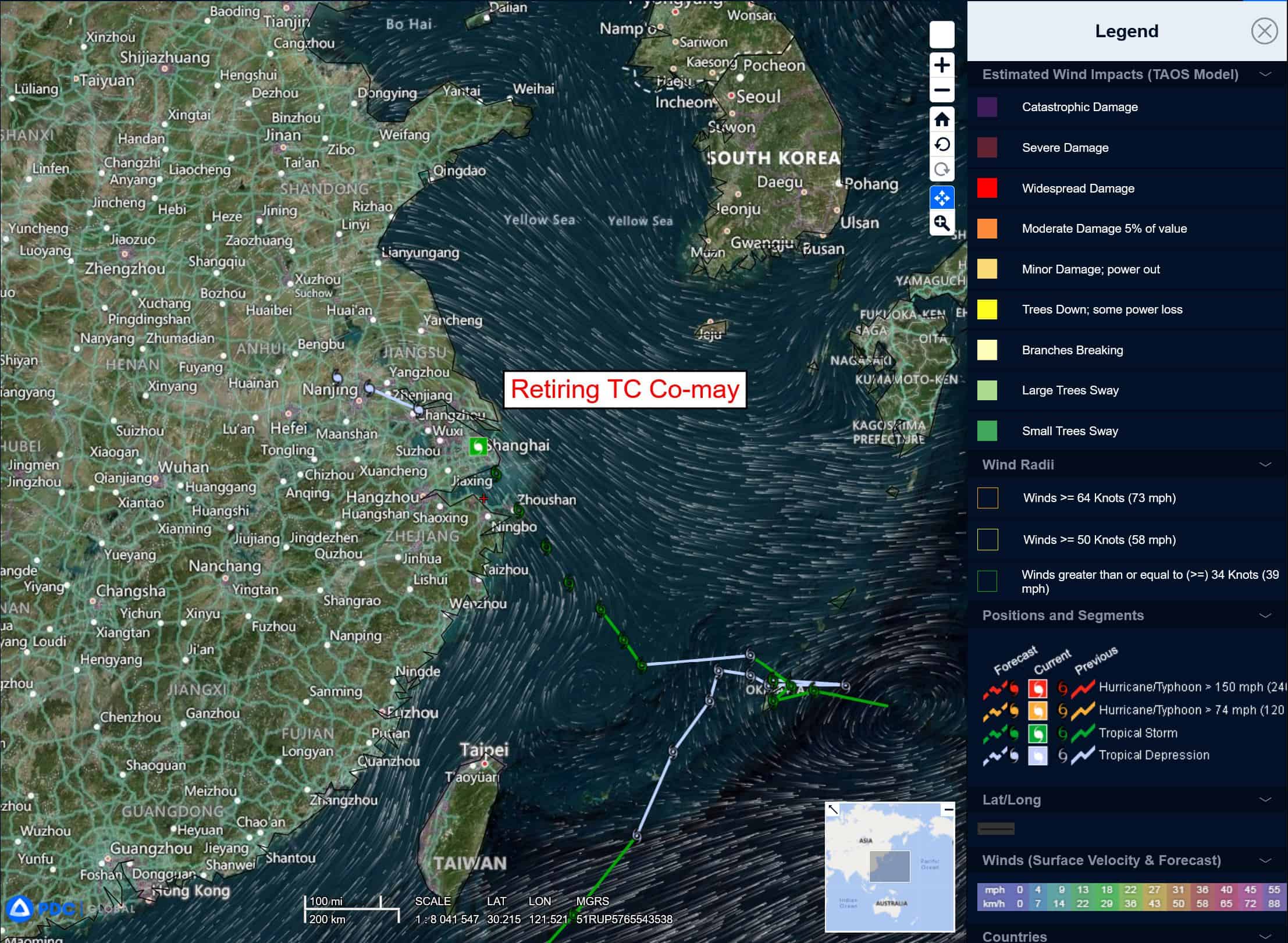Screen dimensions: 1288x943
Task: Click the Hangzhou city label
Action: pyautogui.click(x=382, y=497)
